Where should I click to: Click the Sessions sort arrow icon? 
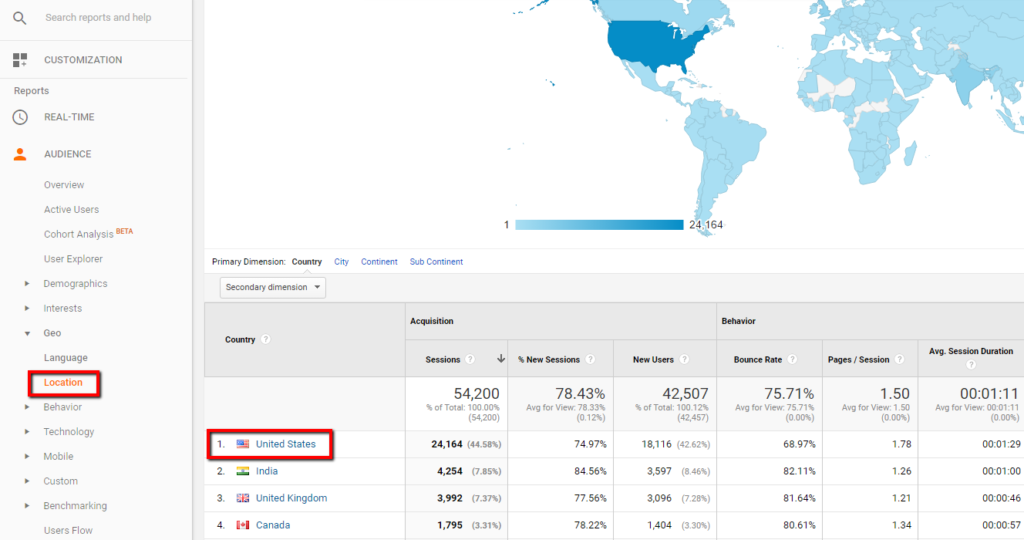point(500,360)
